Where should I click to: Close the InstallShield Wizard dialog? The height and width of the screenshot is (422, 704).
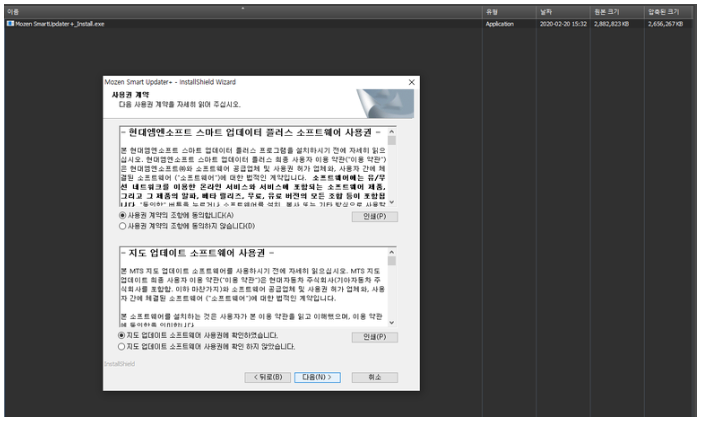click(412, 82)
